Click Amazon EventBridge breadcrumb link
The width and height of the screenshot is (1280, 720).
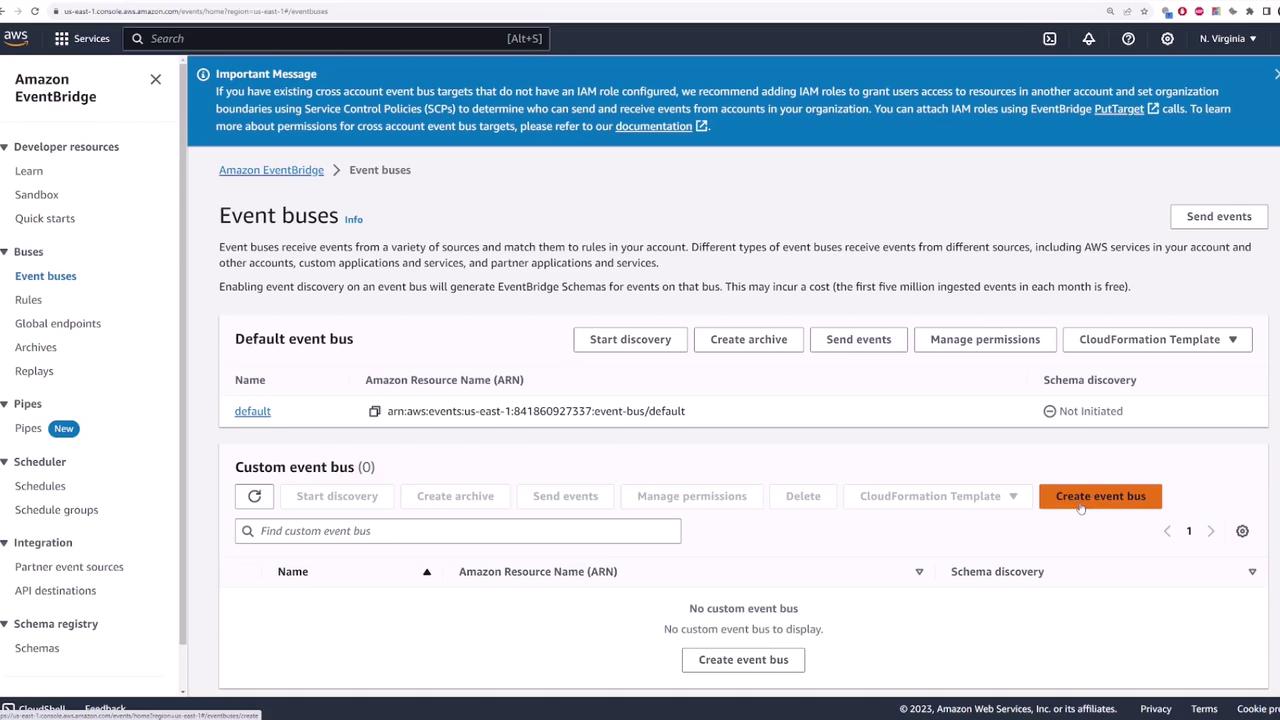click(271, 170)
